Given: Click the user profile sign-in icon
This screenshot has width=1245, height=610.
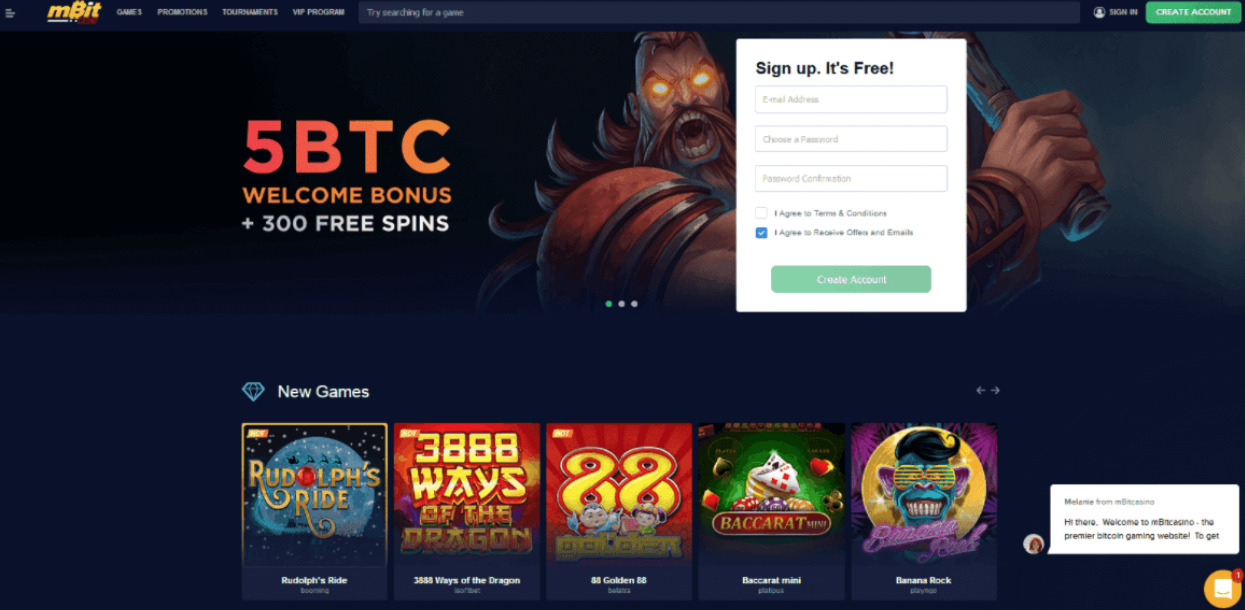Looking at the screenshot, I should pos(1099,12).
